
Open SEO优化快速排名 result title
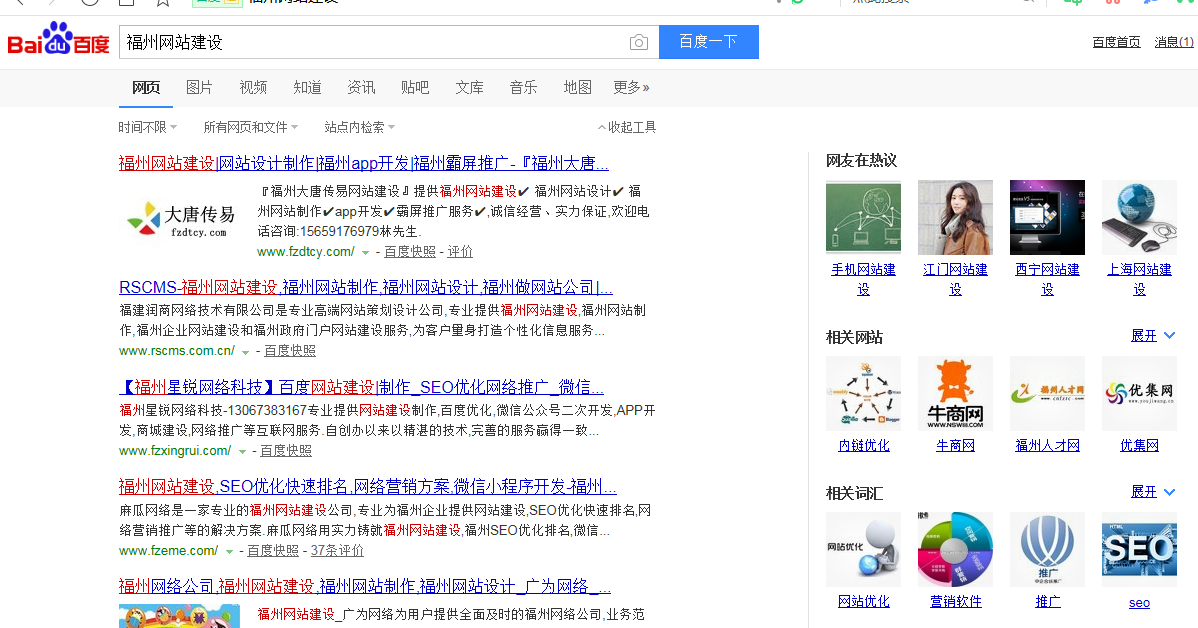click(367, 486)
